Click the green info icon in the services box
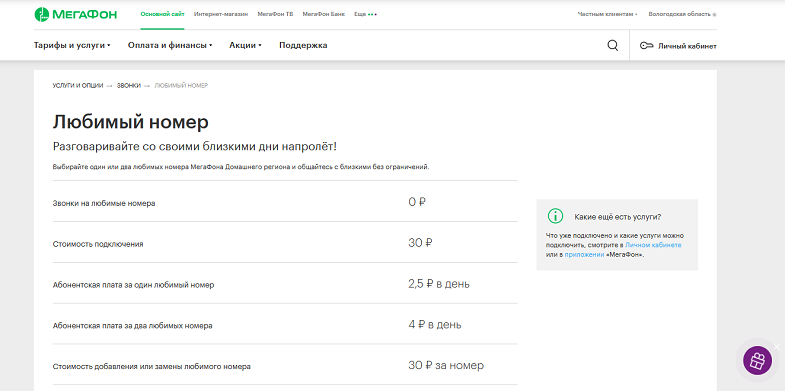This screenshot has width=785, height=391. point(555,216)
